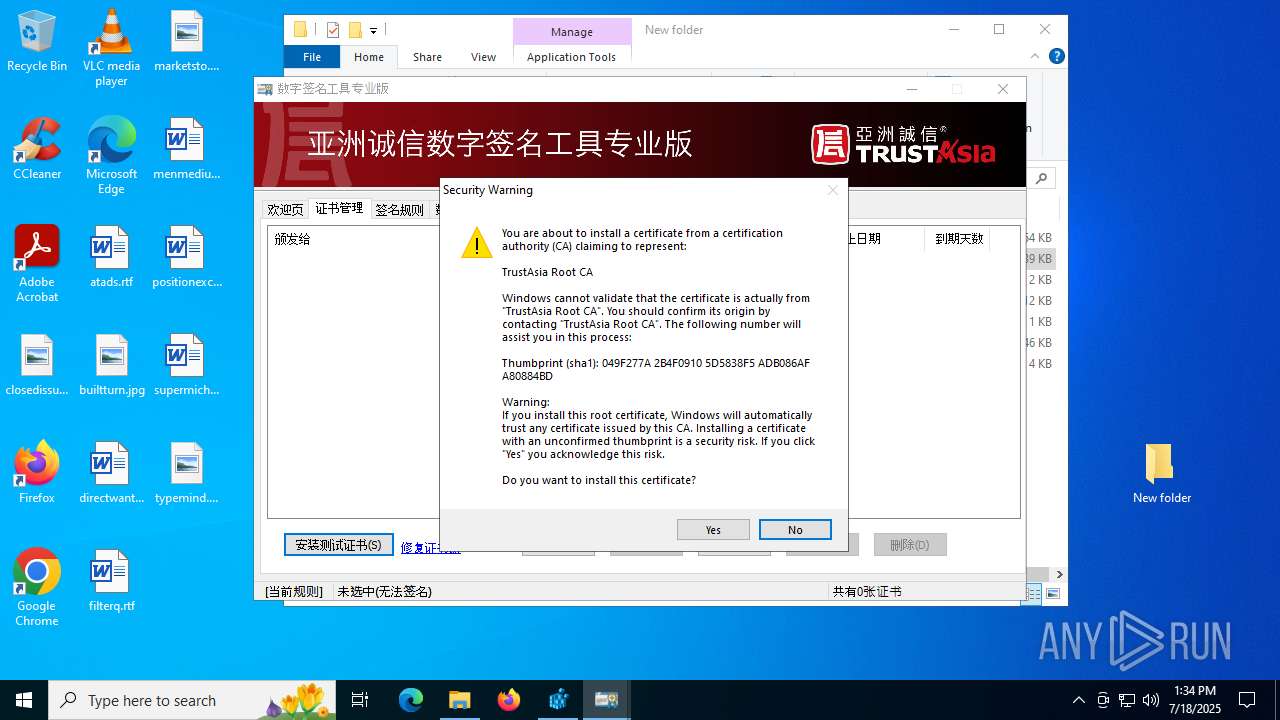Click the Manage contextual tab in Explorer

(x=572, y=32)
